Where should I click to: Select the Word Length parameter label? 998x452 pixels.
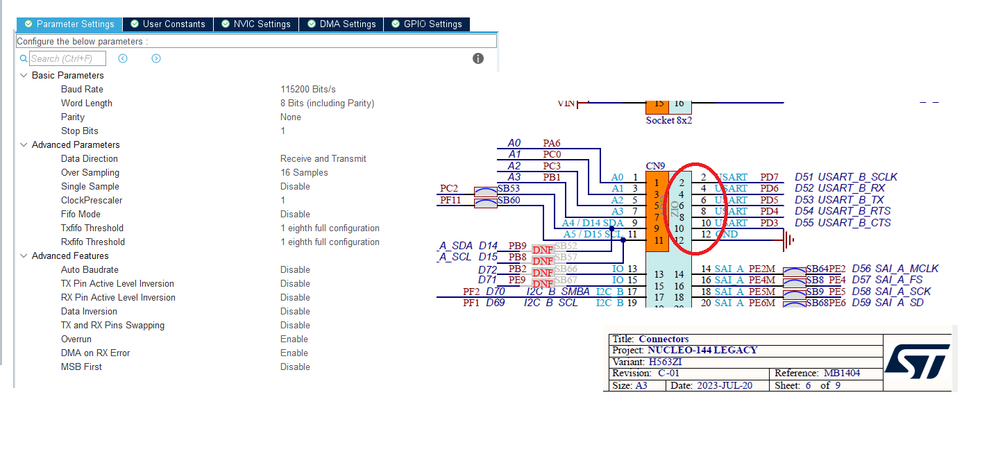pos(87,103)
